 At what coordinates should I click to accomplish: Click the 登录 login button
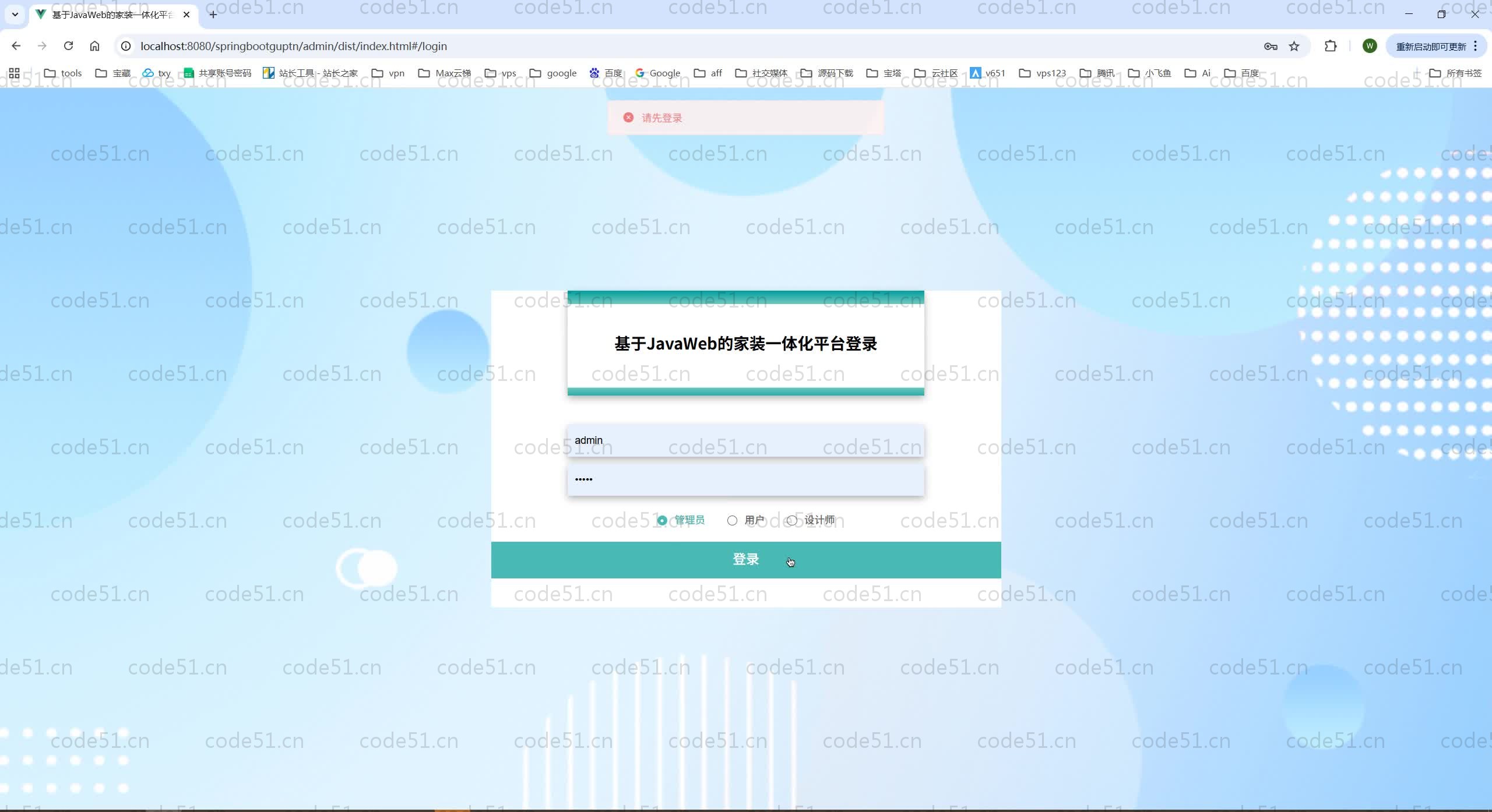point(745,559)
